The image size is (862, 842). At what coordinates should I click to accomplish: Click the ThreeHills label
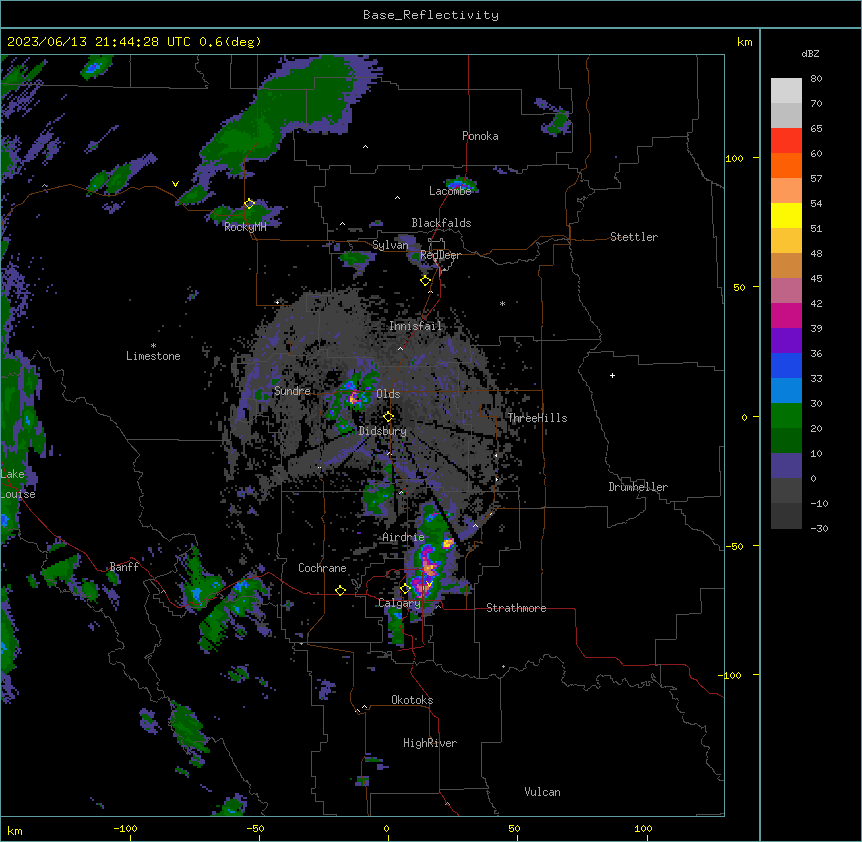click(x=537, y=418)
